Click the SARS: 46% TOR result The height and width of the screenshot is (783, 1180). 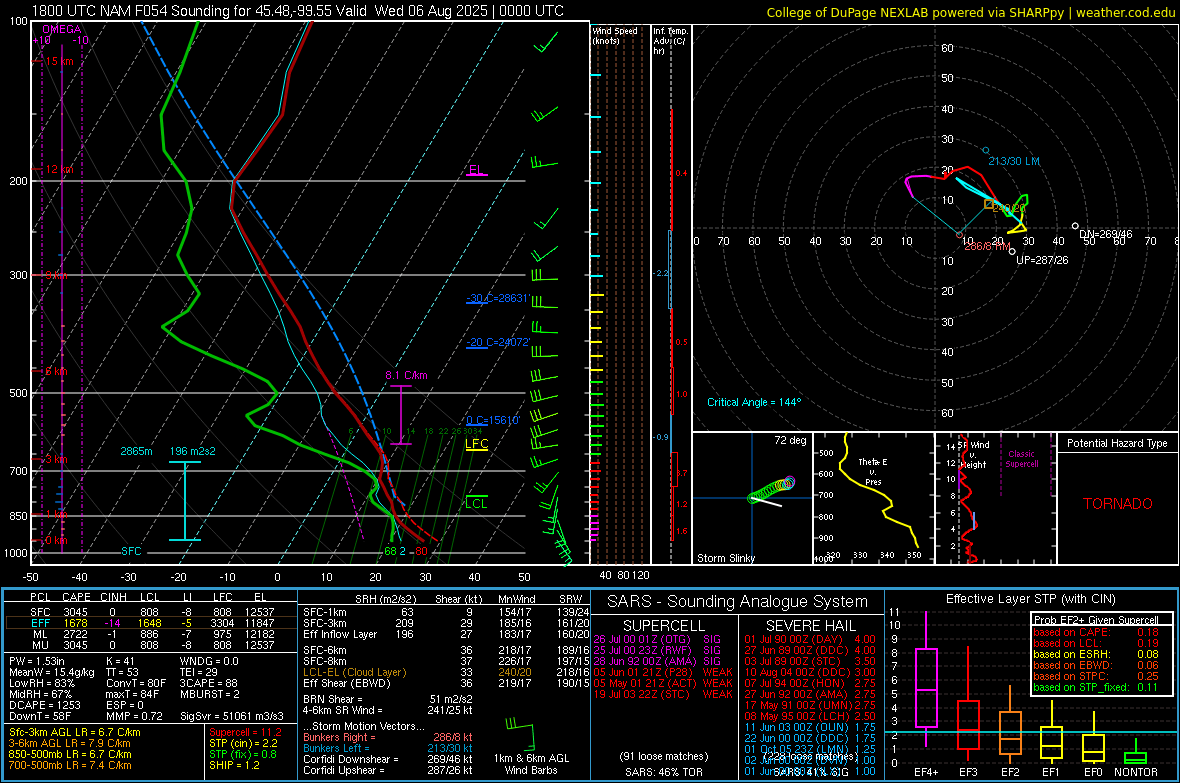point(663,772)
